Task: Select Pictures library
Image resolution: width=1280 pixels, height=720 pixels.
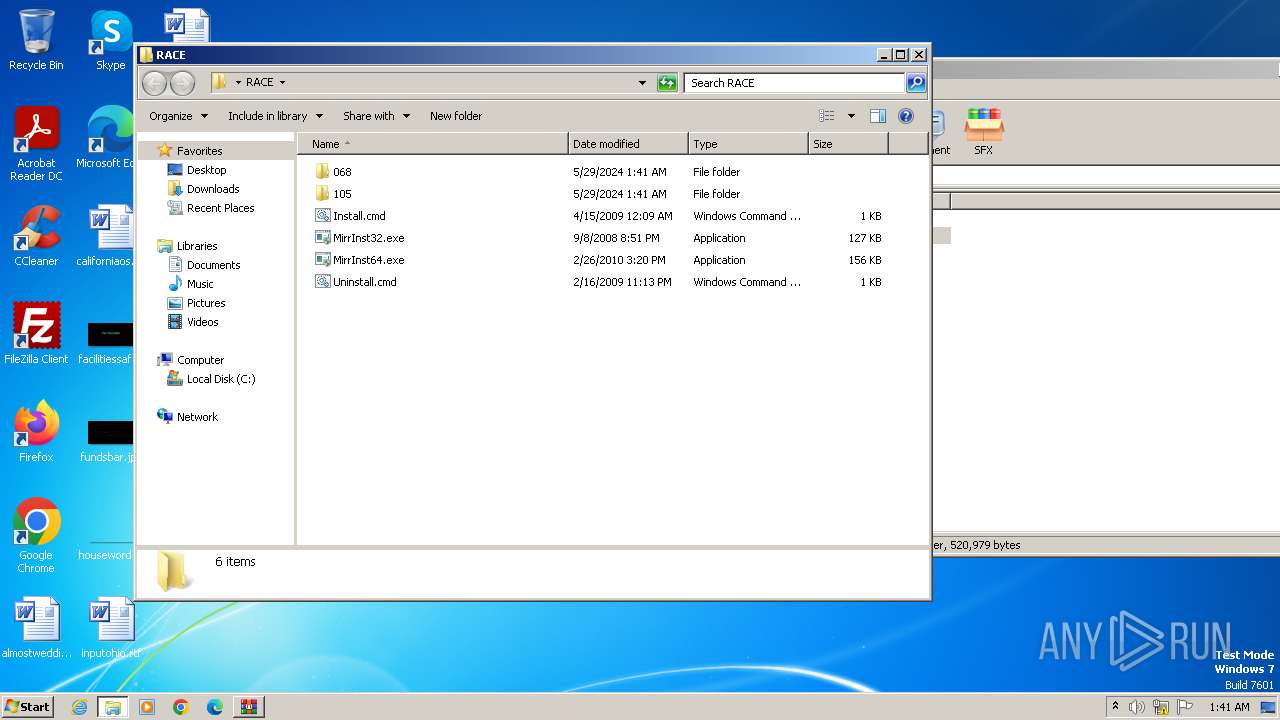Action: pos(206,303)
